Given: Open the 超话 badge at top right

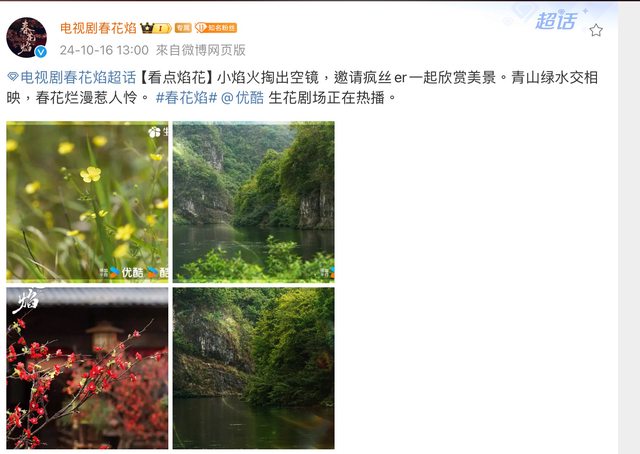Looking at the screenshot, I should (556, 21).
